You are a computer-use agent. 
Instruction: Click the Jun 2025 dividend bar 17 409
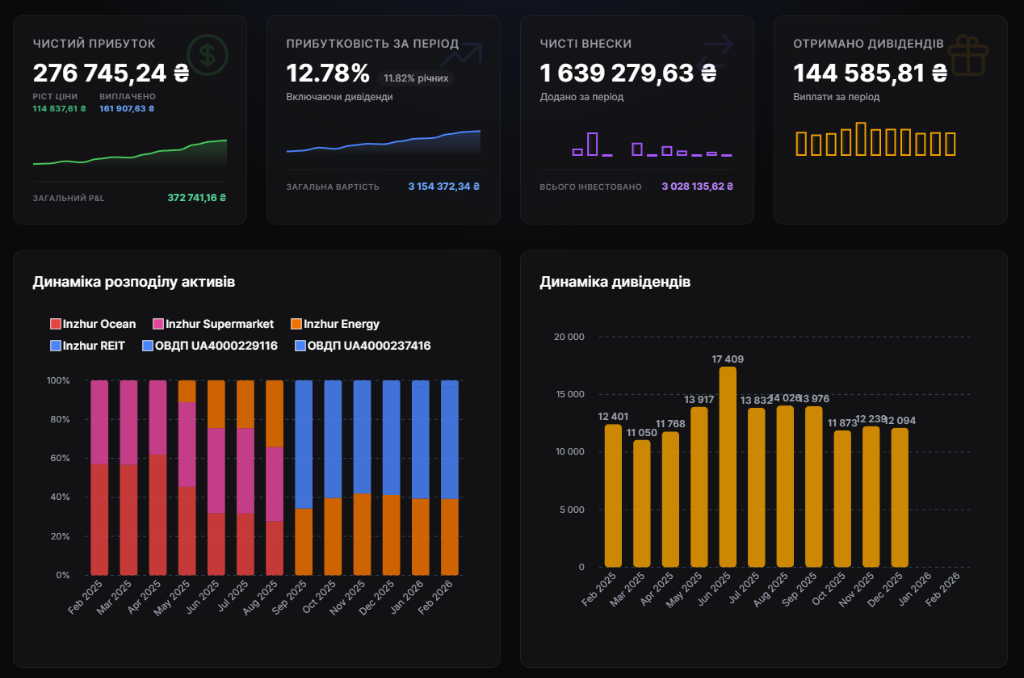pos(728,467)
